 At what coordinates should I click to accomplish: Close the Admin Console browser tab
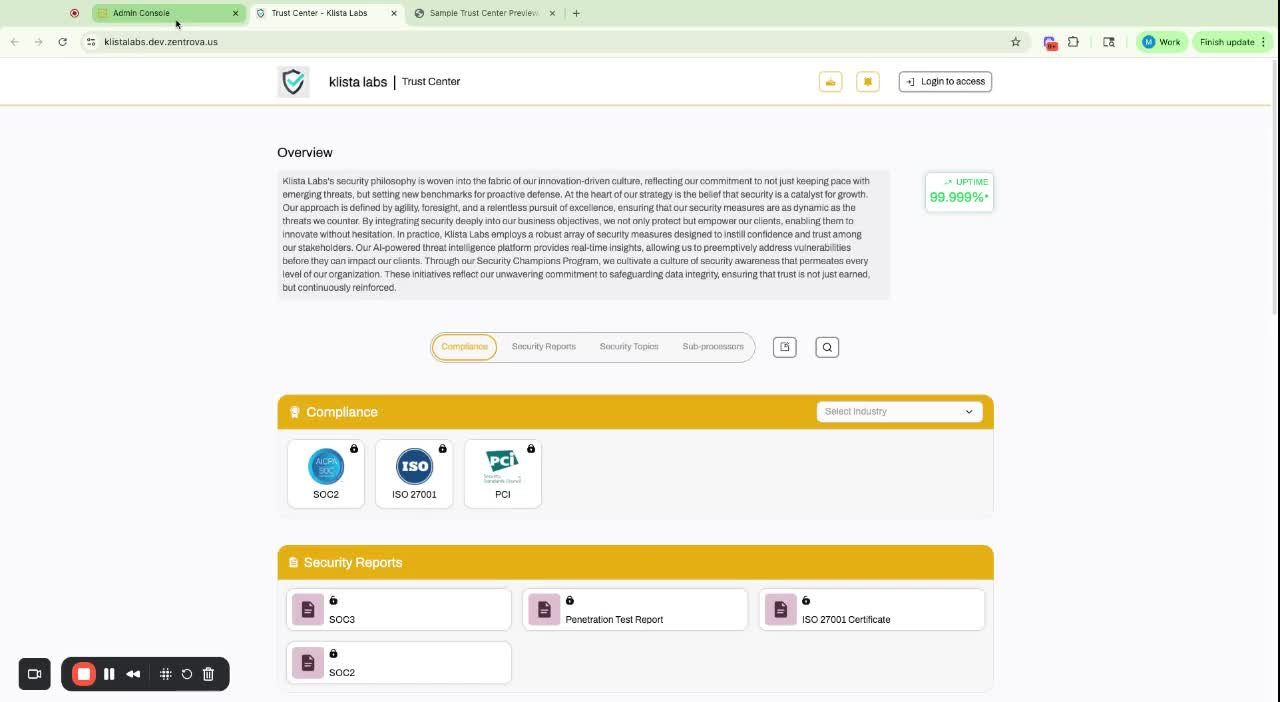tap(236, 13)
